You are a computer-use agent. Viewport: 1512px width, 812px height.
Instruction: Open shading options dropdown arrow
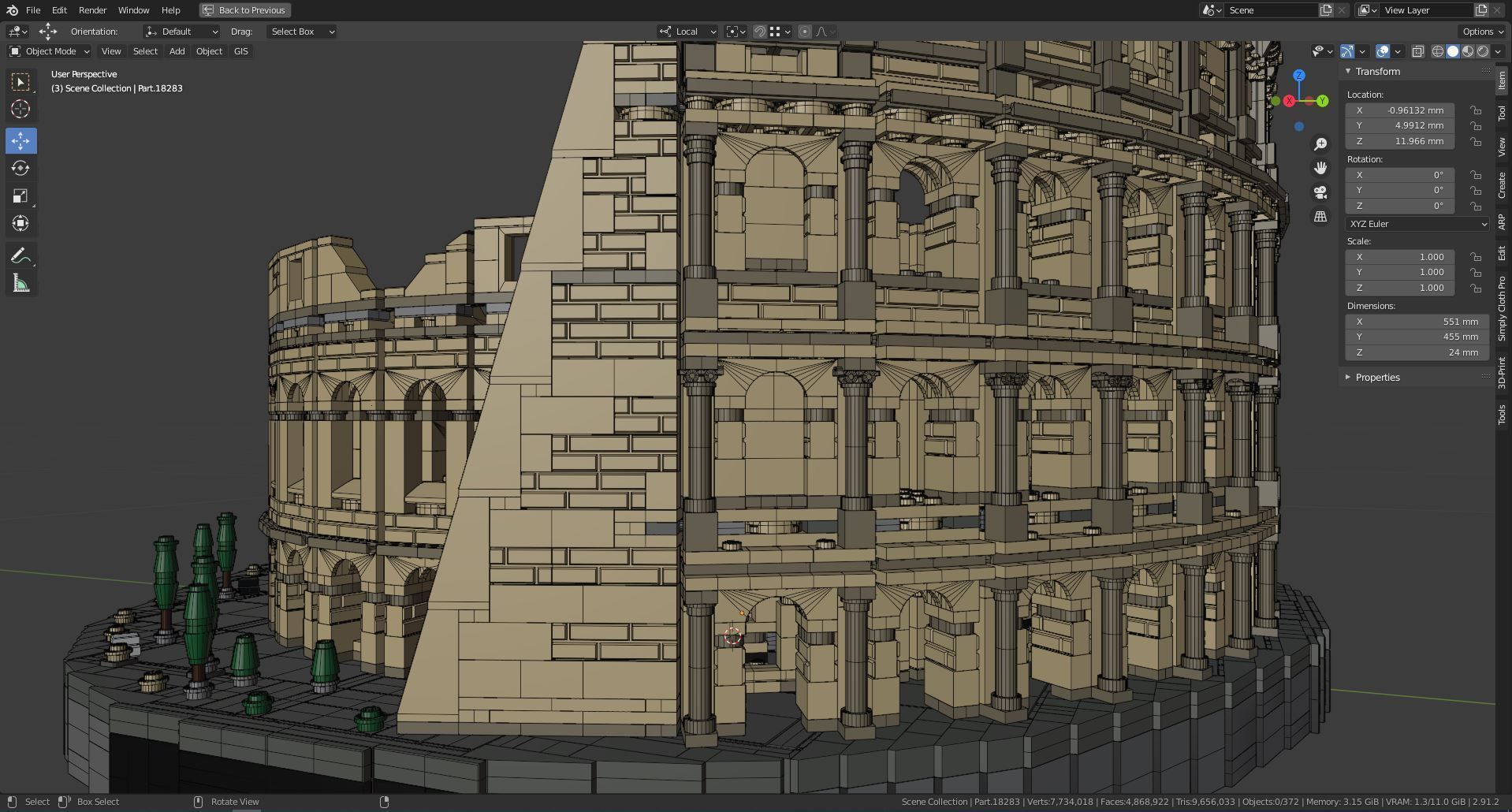tap(1498, 51)
